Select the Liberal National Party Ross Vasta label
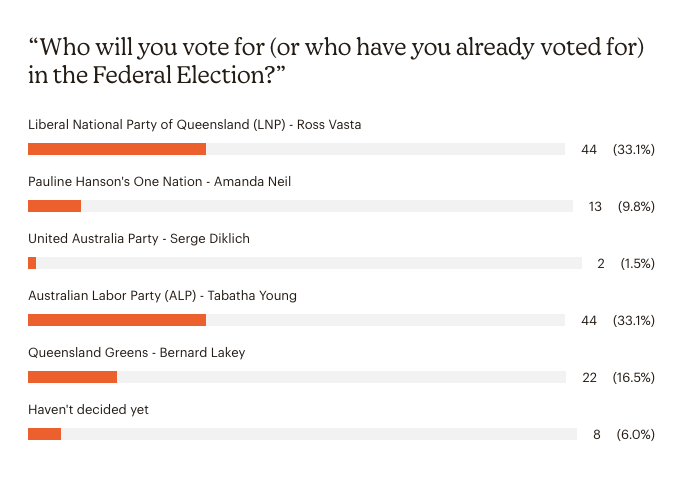Image resolution: width=683 pixels, height=477 pixels. (195, 125)
